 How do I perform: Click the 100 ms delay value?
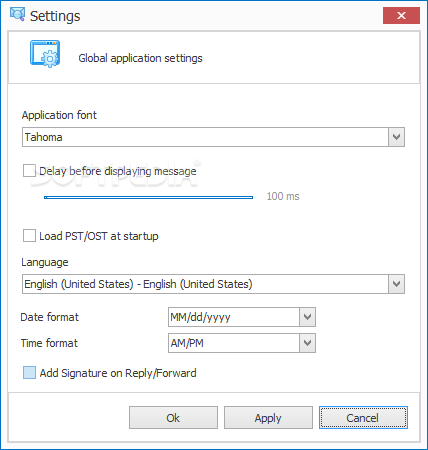pyautogui.click(x=283, y=196)
